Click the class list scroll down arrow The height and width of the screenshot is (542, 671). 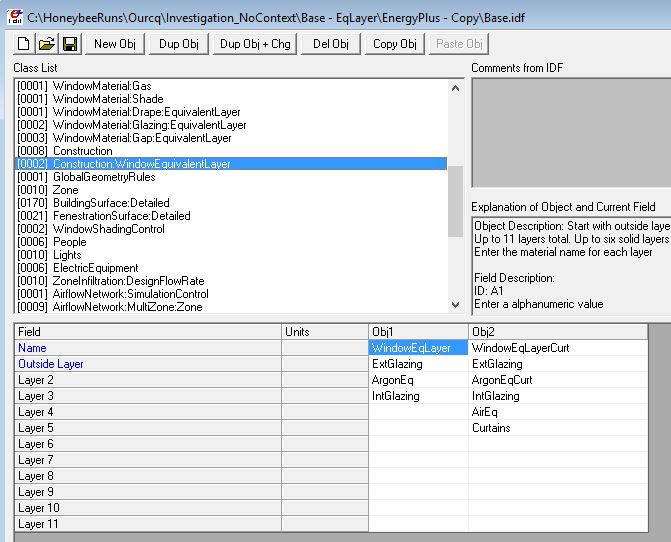[x=455, y=305]
